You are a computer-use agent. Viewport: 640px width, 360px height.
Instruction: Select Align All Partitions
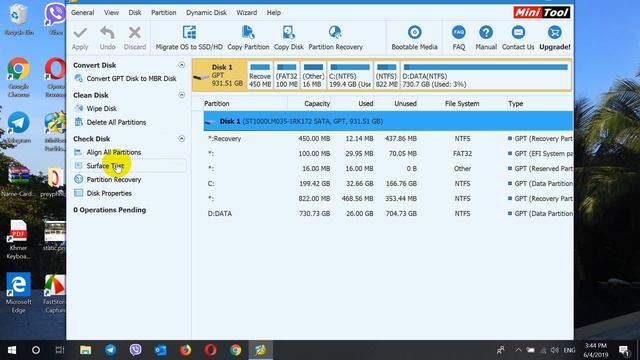point(108,152)
